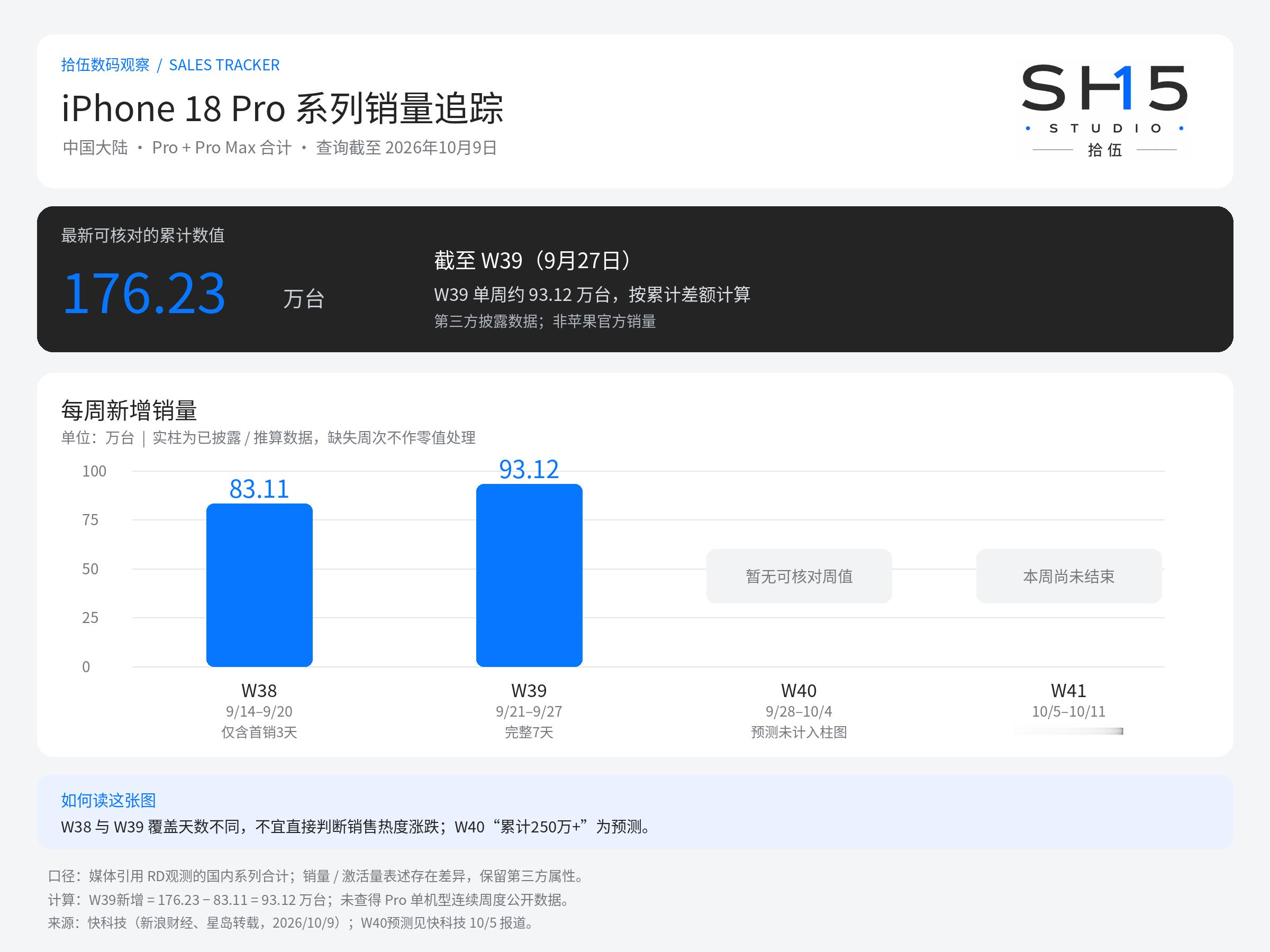The height and width of the screenshot is (952, 1270).
Task: Click the '最新可核对的累计数值' label
Action: [x=143, y=235]
